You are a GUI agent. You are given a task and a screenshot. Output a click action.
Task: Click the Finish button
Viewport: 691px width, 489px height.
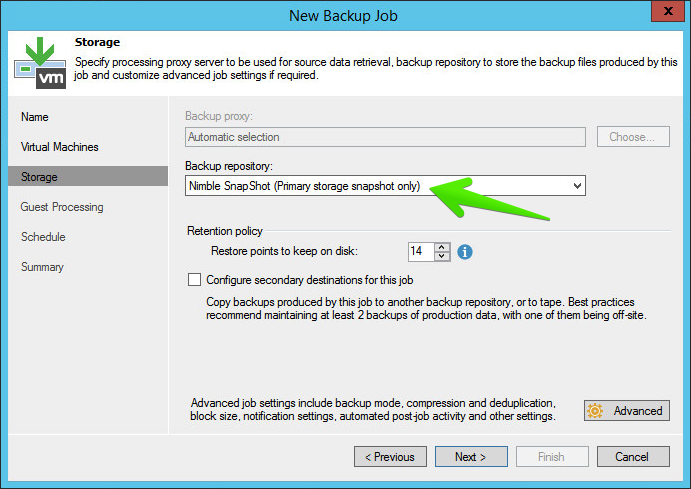pyautogui.click(x=552, y=457)
